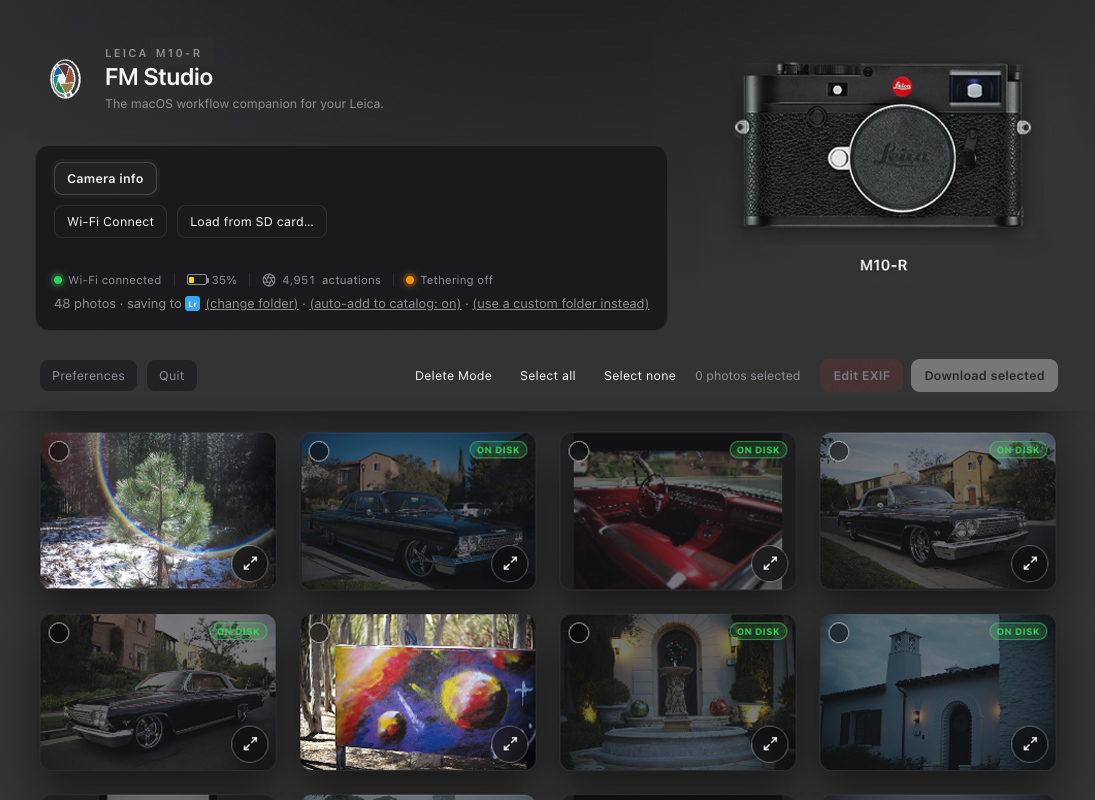This screenshot has height=800, width=1095.
Task: Select the white bell tower photo circle
Action: tap(839, 632)
